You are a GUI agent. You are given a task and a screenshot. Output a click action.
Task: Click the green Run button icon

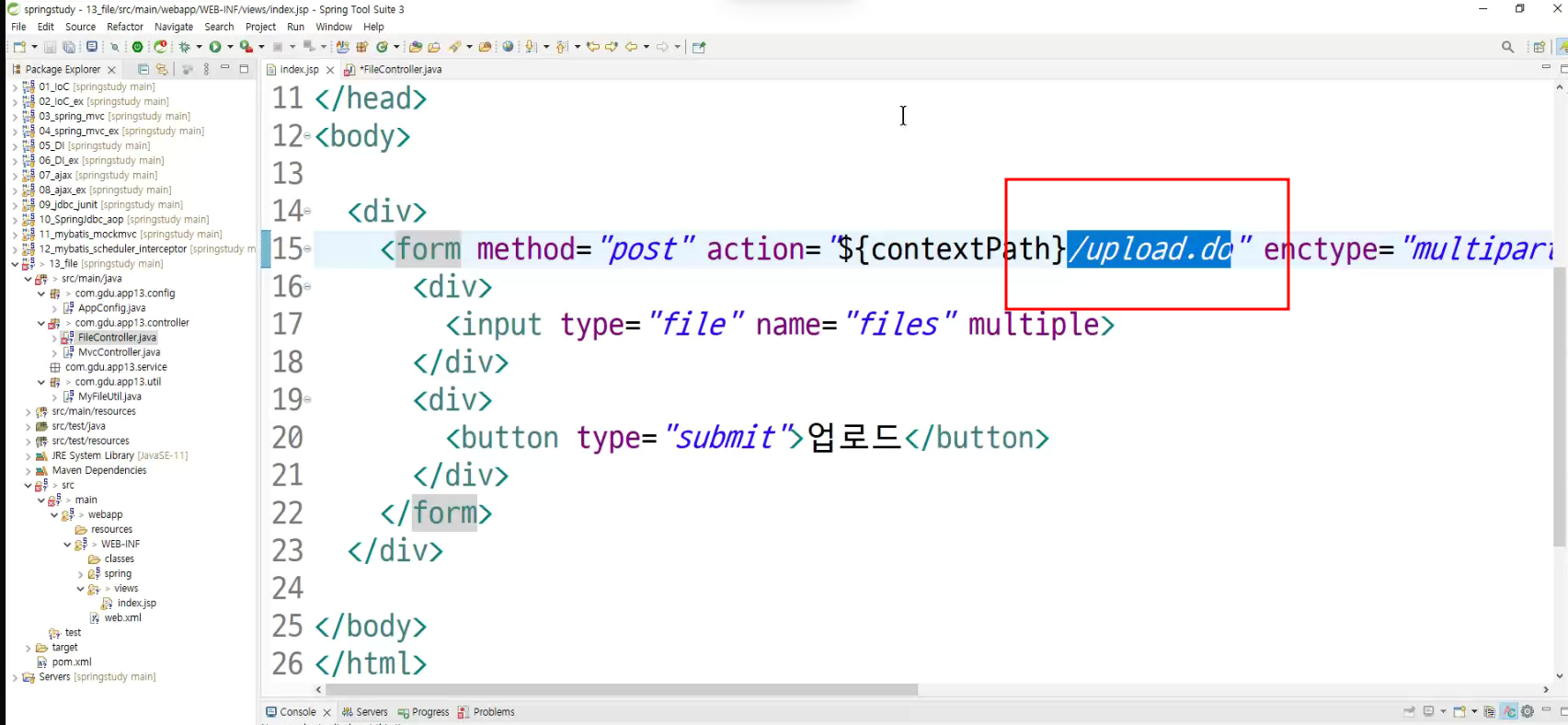215,47
